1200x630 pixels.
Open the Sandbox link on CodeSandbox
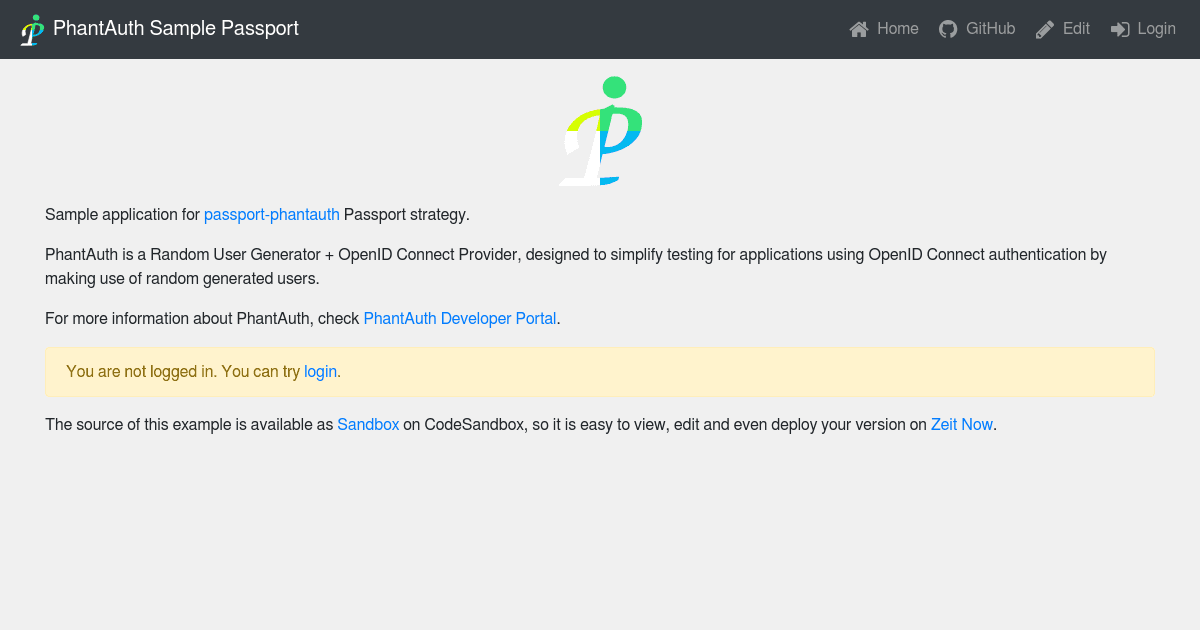point(368,424)
